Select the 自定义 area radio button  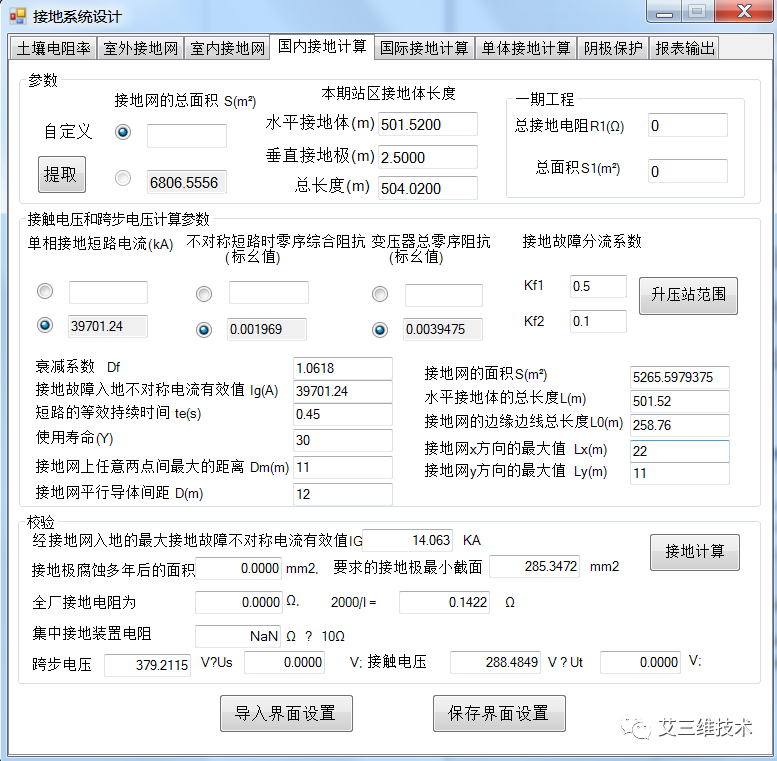[123, 132]
